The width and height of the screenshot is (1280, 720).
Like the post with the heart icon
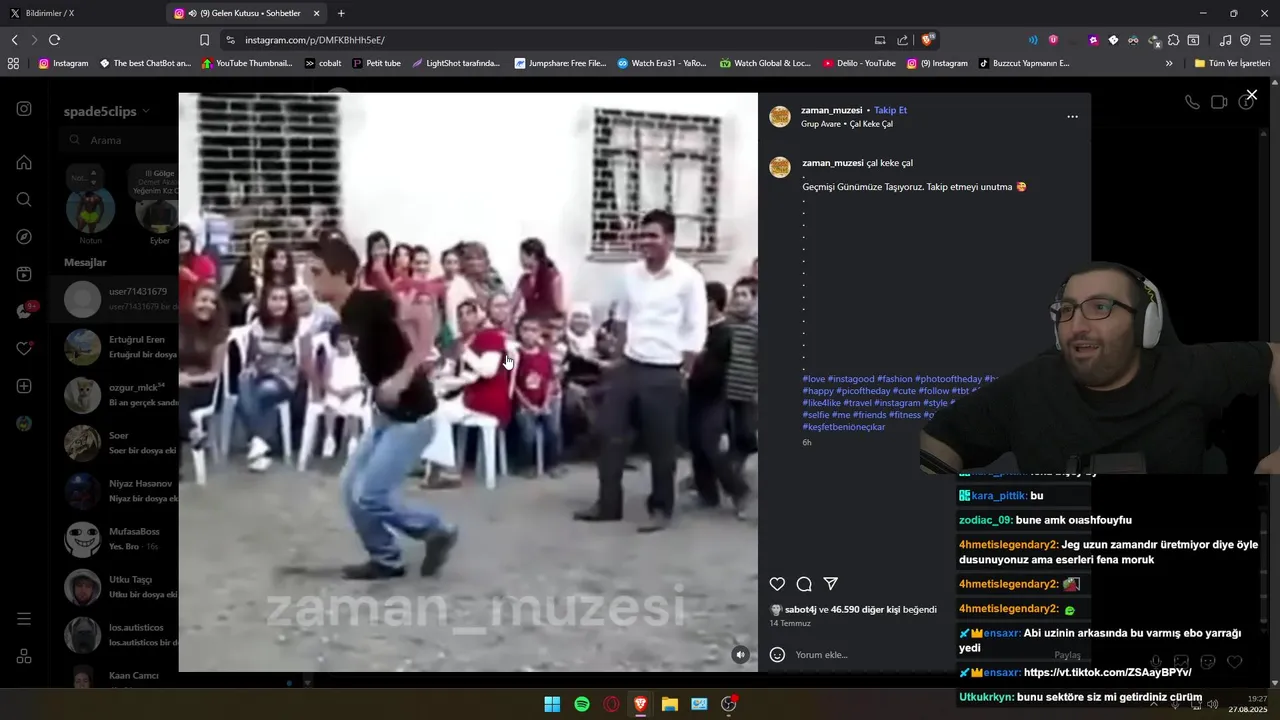pyautogui.click(x=777, y=584)
